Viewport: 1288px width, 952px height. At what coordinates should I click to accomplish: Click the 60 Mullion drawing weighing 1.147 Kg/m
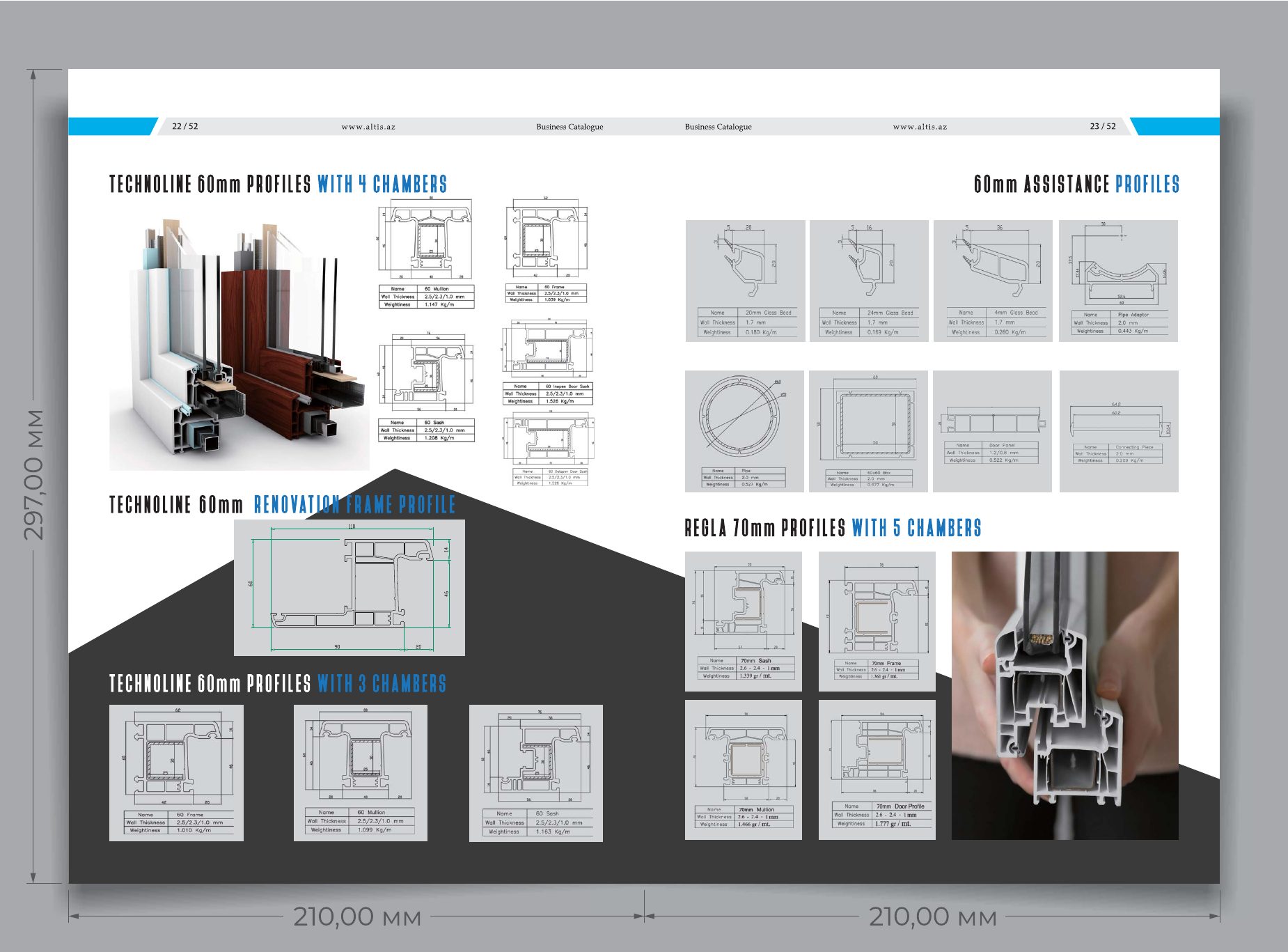tap(426, 253)
